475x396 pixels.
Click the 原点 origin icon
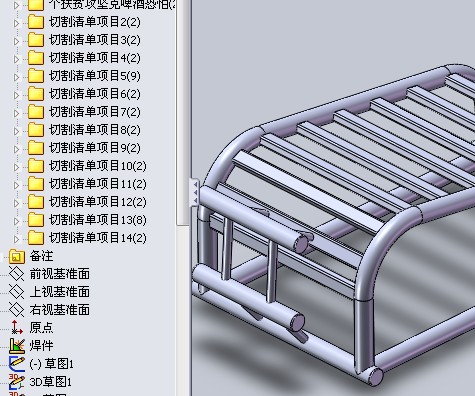click(x=16, y=328)
